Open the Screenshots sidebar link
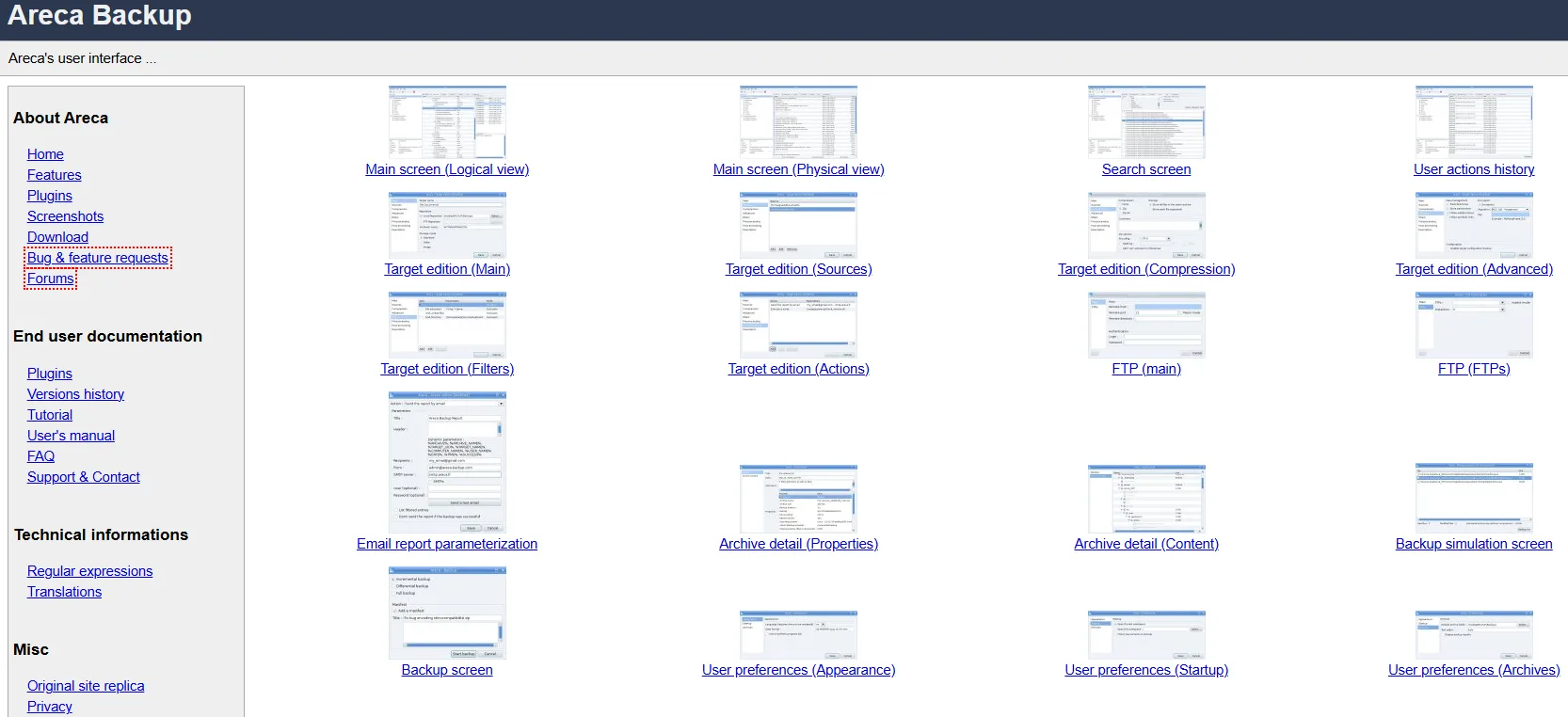Image resolution: width=1568 pixels, height=717 pixels. click(x=65, y=216)
